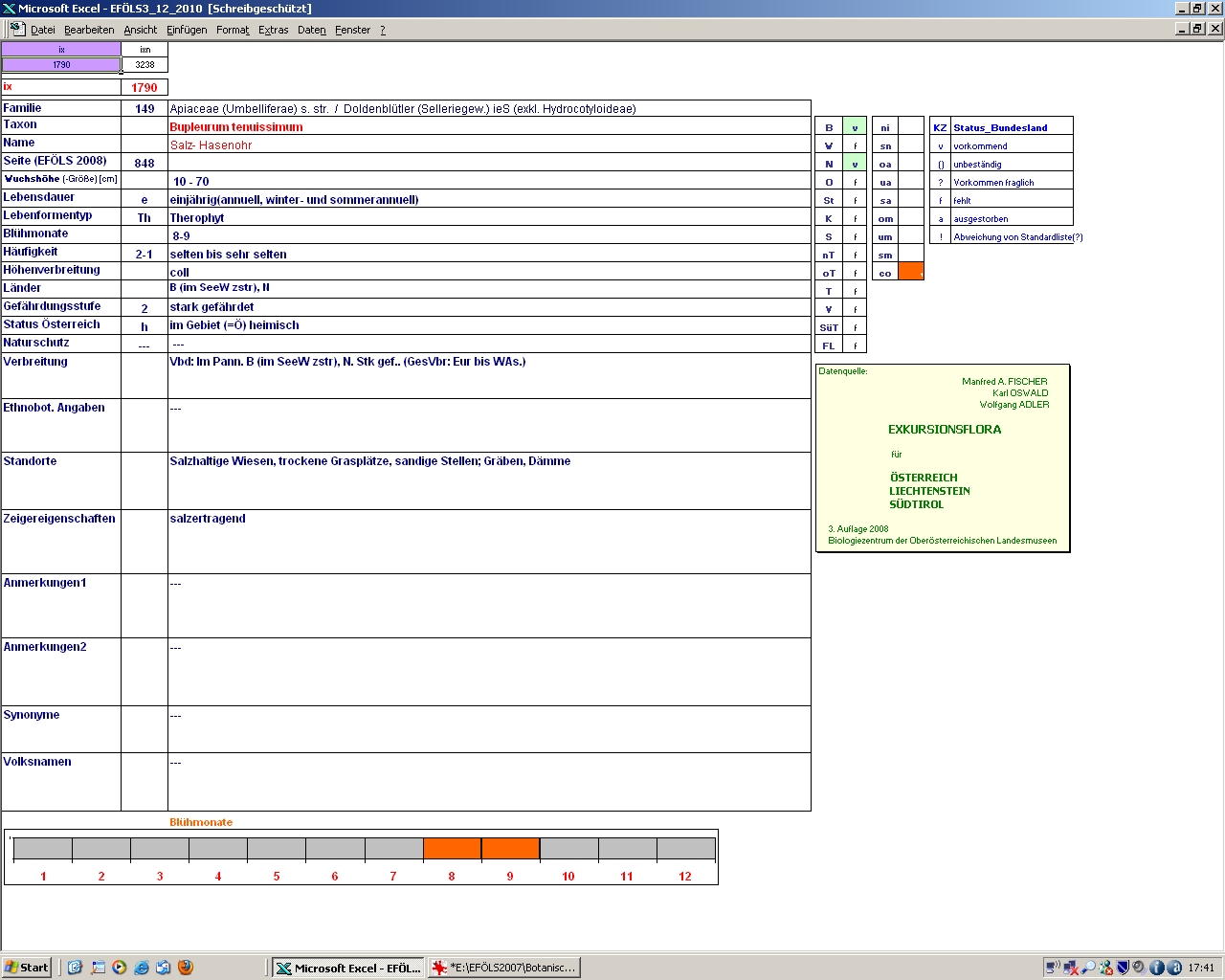Open the Format menu
The width and height of the screenshot is (1225, 980).
(233, 30)
